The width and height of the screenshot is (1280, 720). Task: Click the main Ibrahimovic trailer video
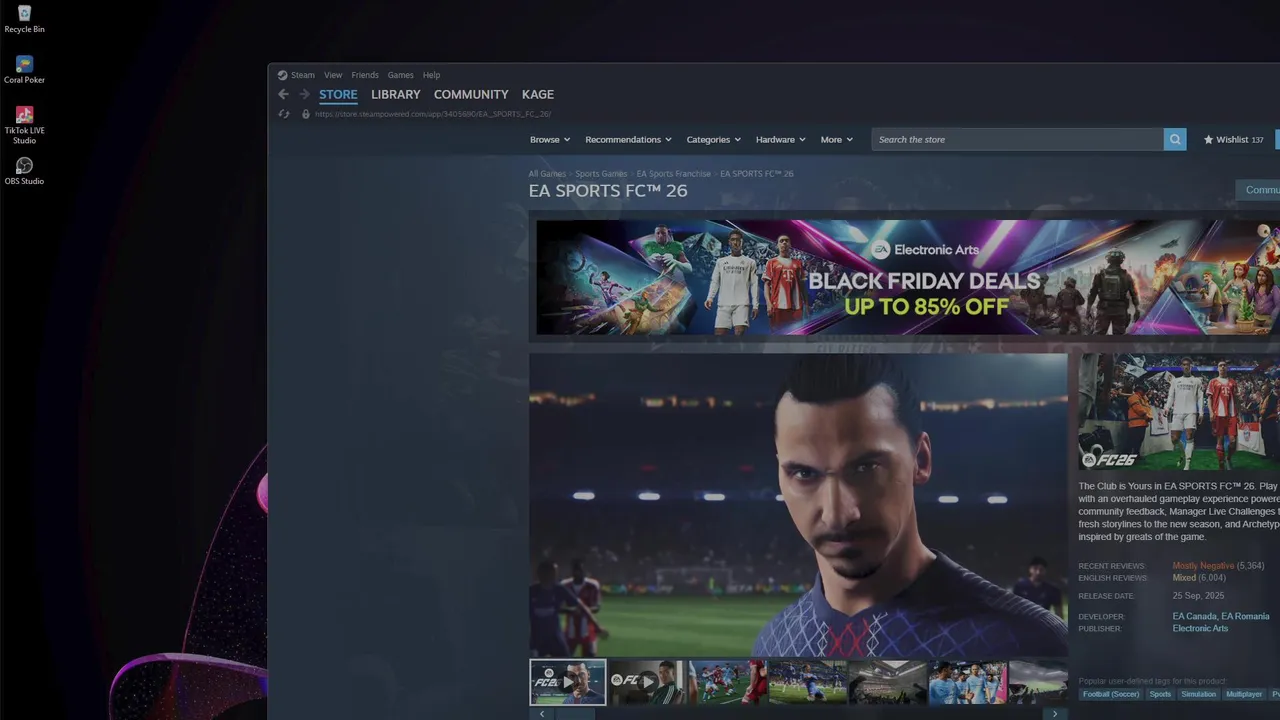pos(798,505)
